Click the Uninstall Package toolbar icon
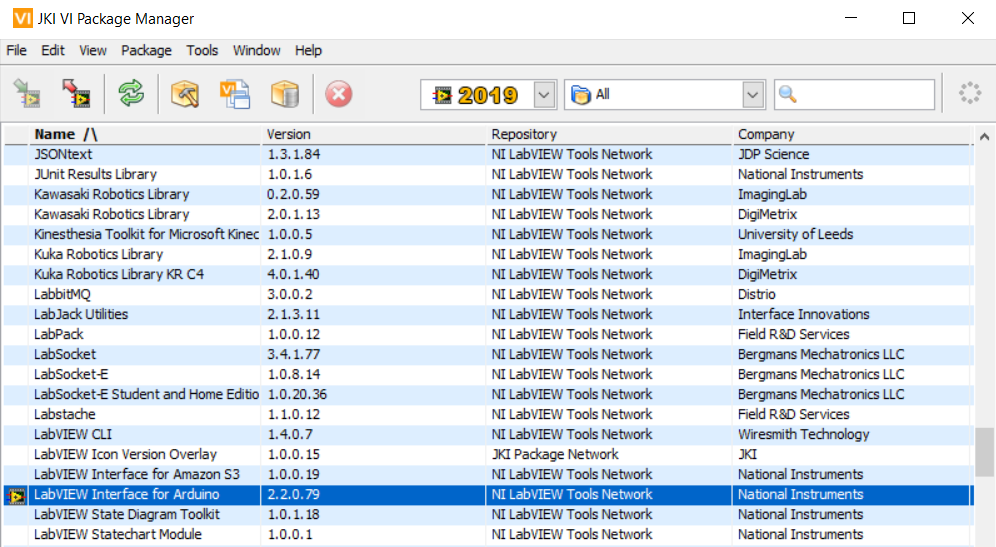Viewport: 996px width, 547px height. coord(76,94)
